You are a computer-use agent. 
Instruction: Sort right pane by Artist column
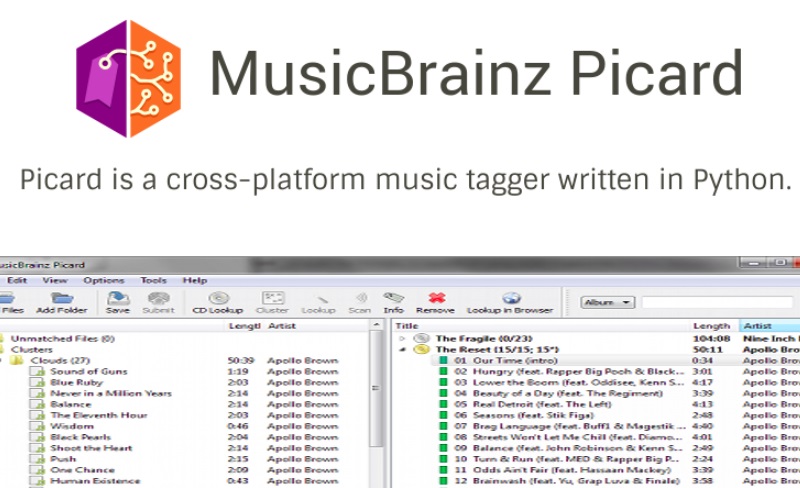[x=769, y=326]
